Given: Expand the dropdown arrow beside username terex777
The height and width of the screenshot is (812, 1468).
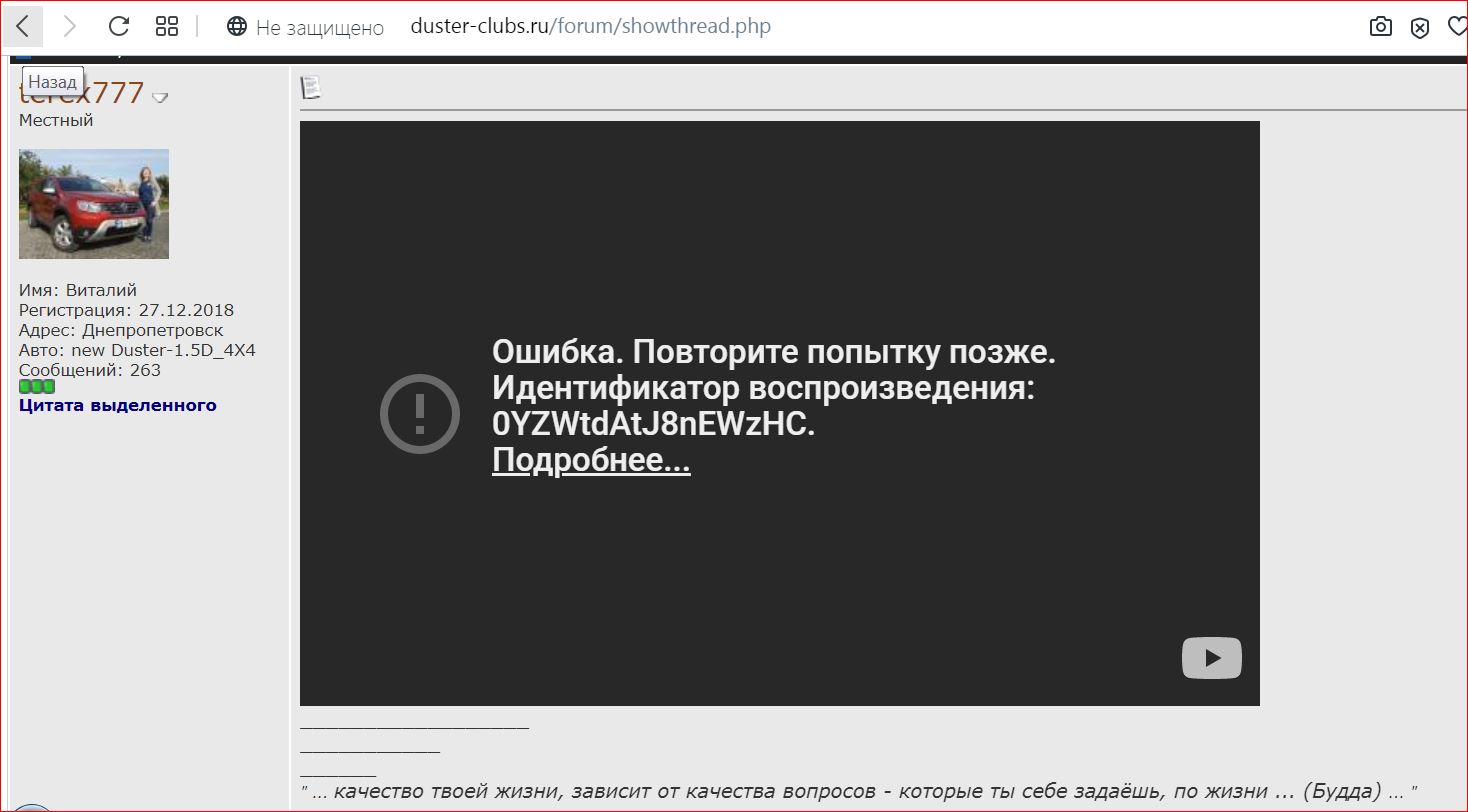Looking at the screenshot, I should pos(160,98).
